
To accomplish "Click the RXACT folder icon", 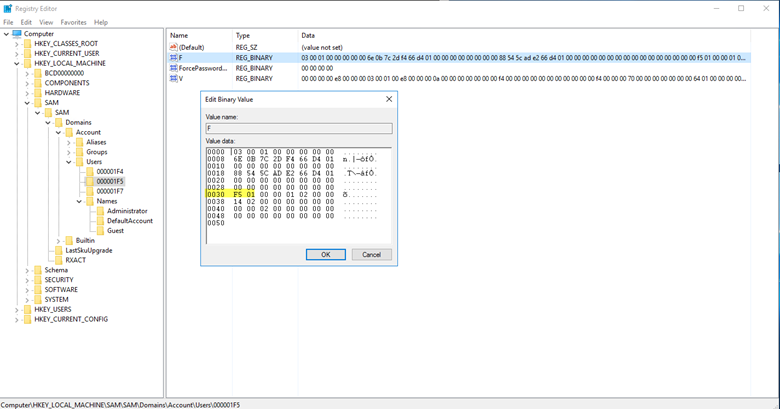I will (59, 260).
